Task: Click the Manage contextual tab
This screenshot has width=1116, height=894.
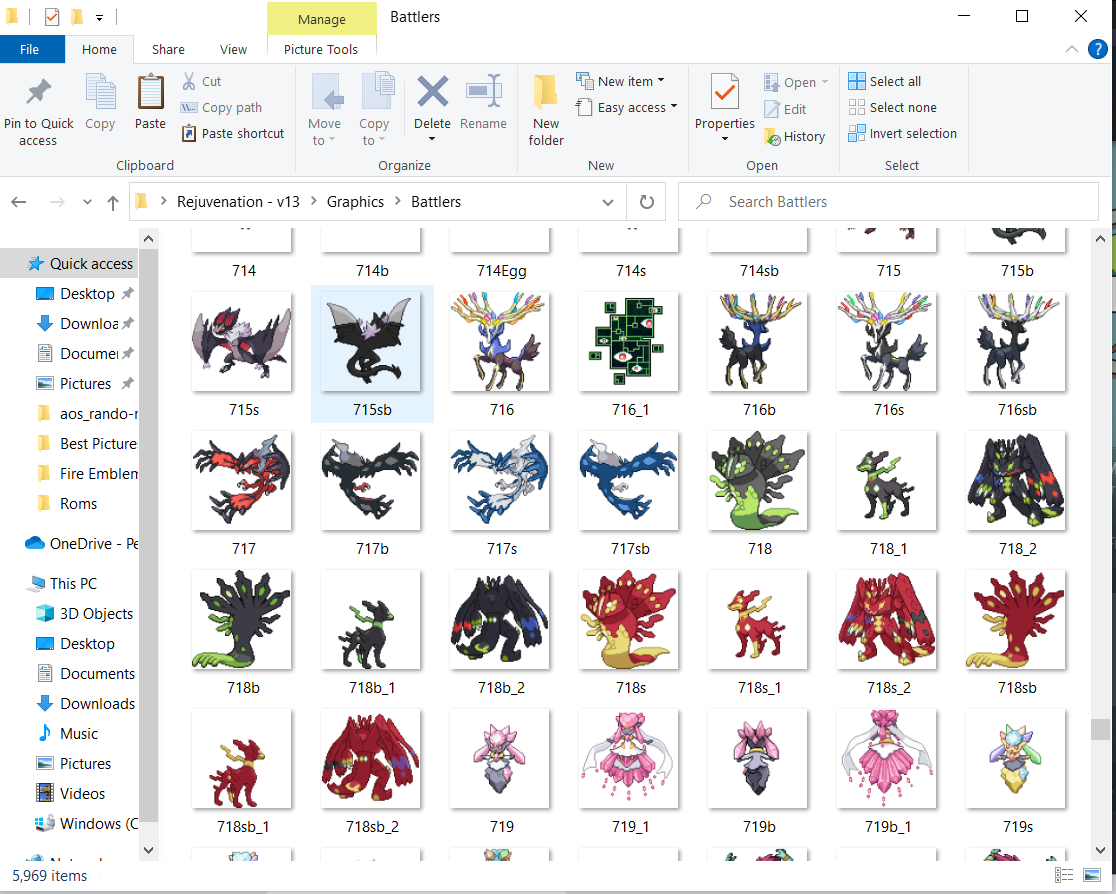Action: (322, 19)
